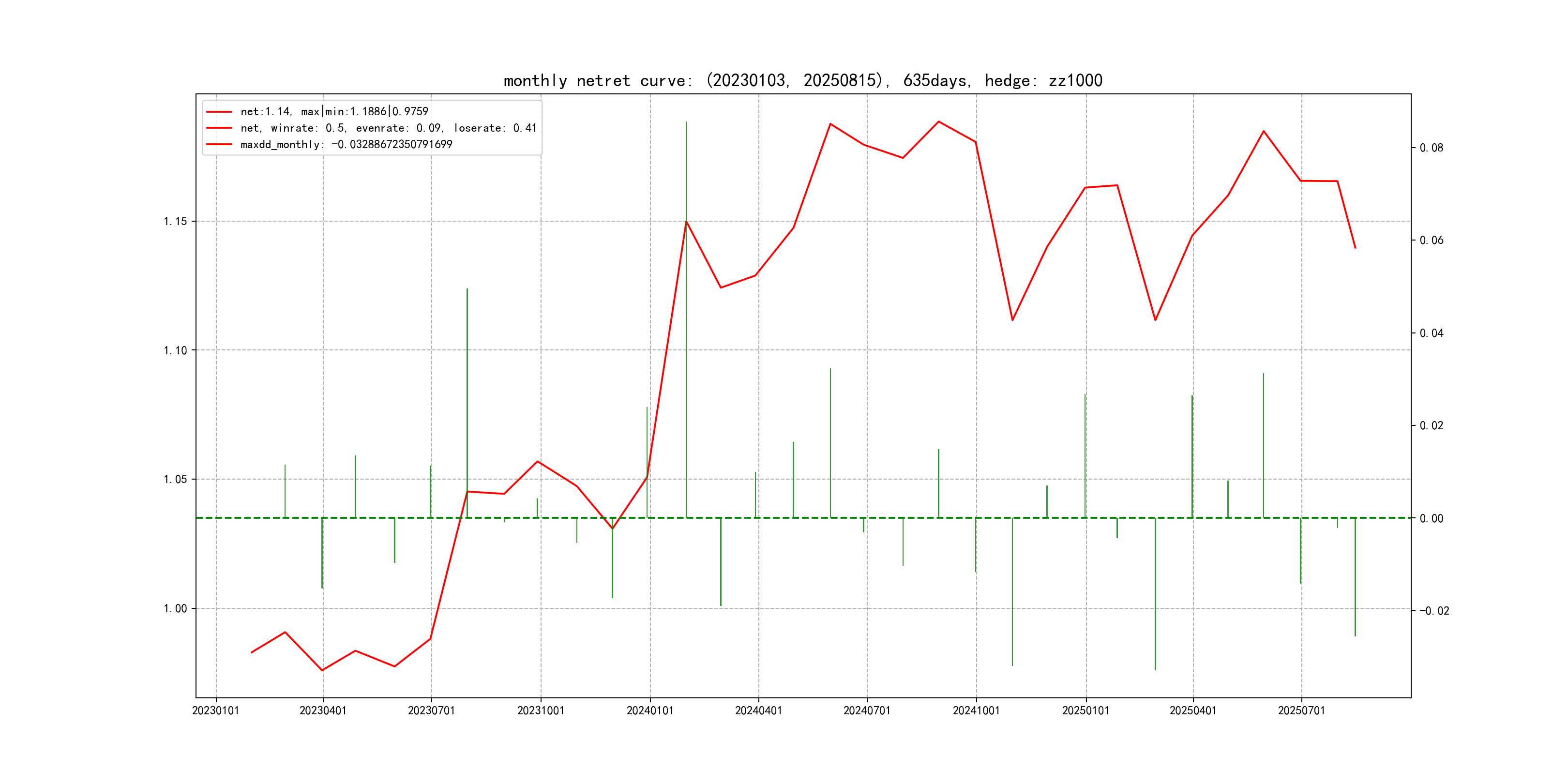Click left y-axis label 1.05
This screenshot has width=1568, height=784.
(x=175, y=479)
